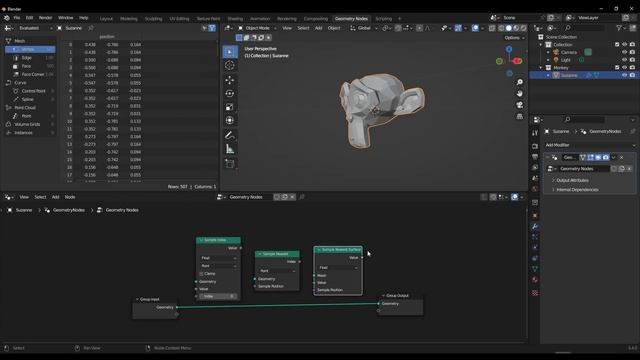The image size is (640, 360).
Task: Toggle visibility eye for Suzanne
Action: (x=624, y=76)
